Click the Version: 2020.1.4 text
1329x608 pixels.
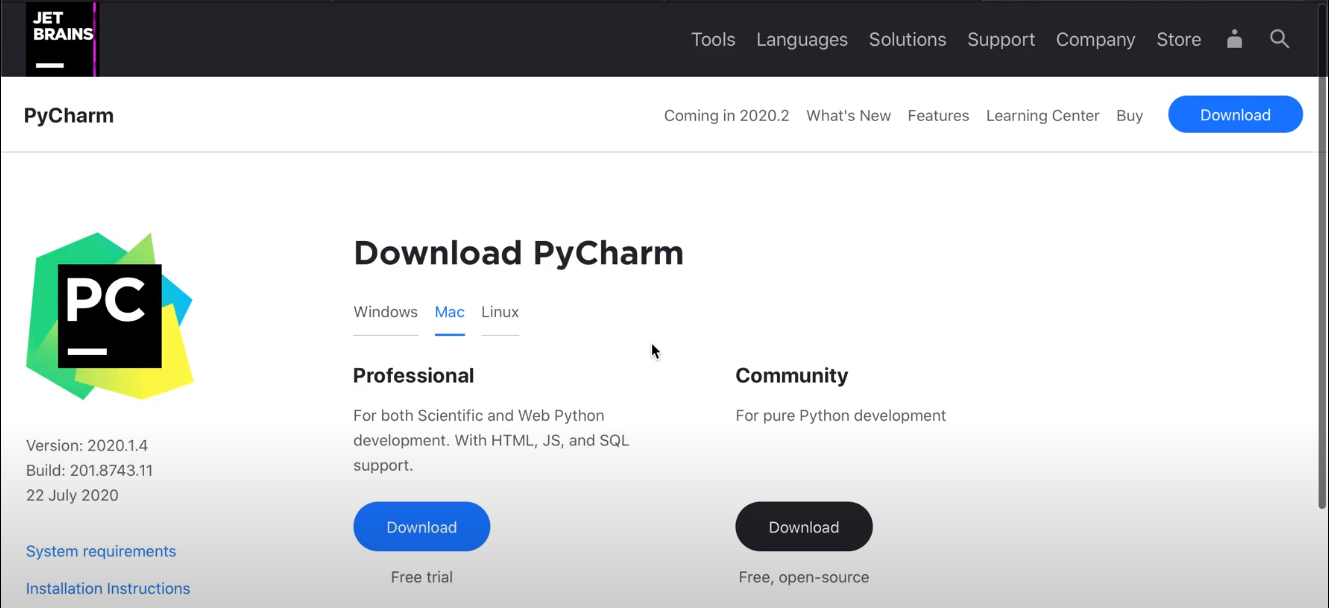(87, 446)
